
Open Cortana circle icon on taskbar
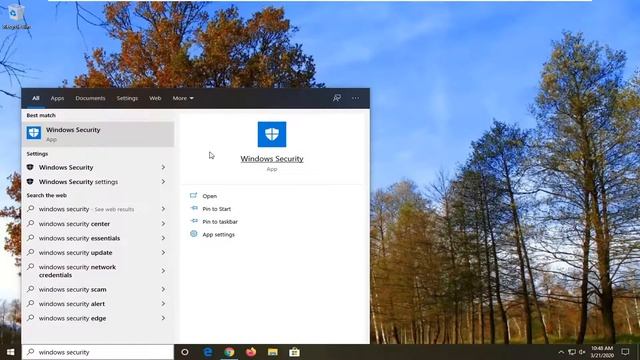185,352
